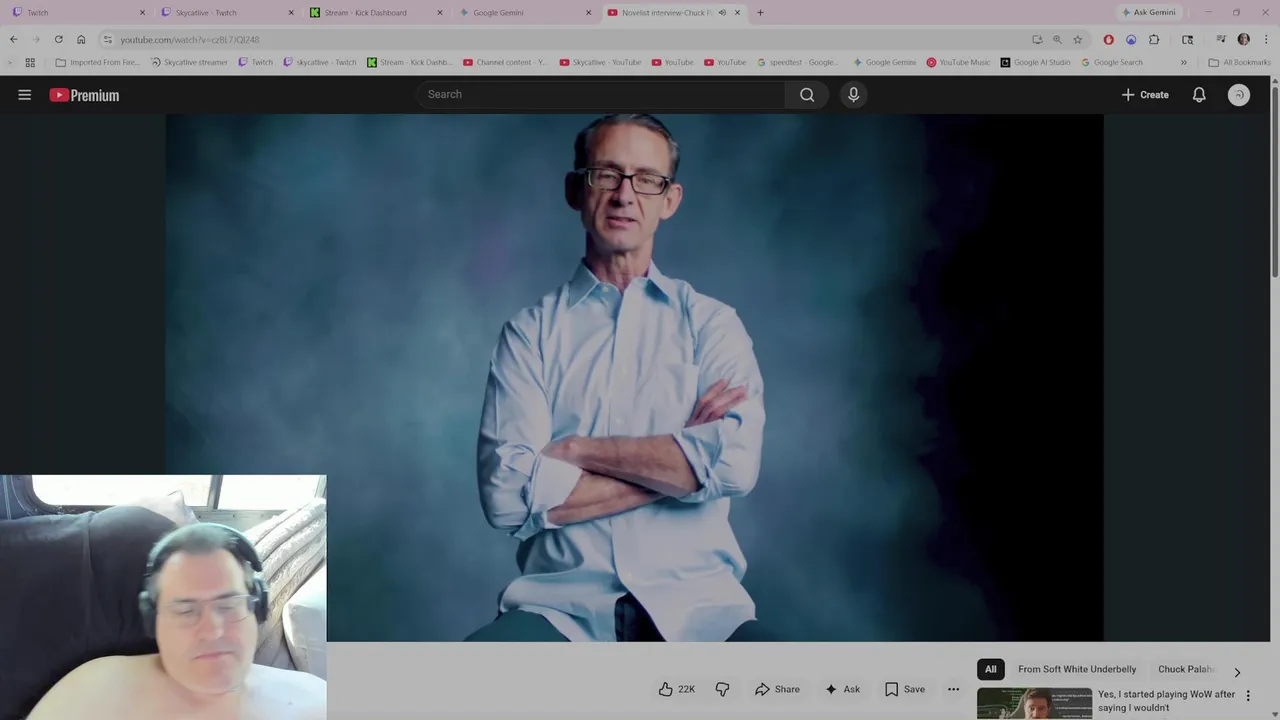Open a new browser tab
The width and height of the screenshot is (1280, 720).
coord(760,13)
